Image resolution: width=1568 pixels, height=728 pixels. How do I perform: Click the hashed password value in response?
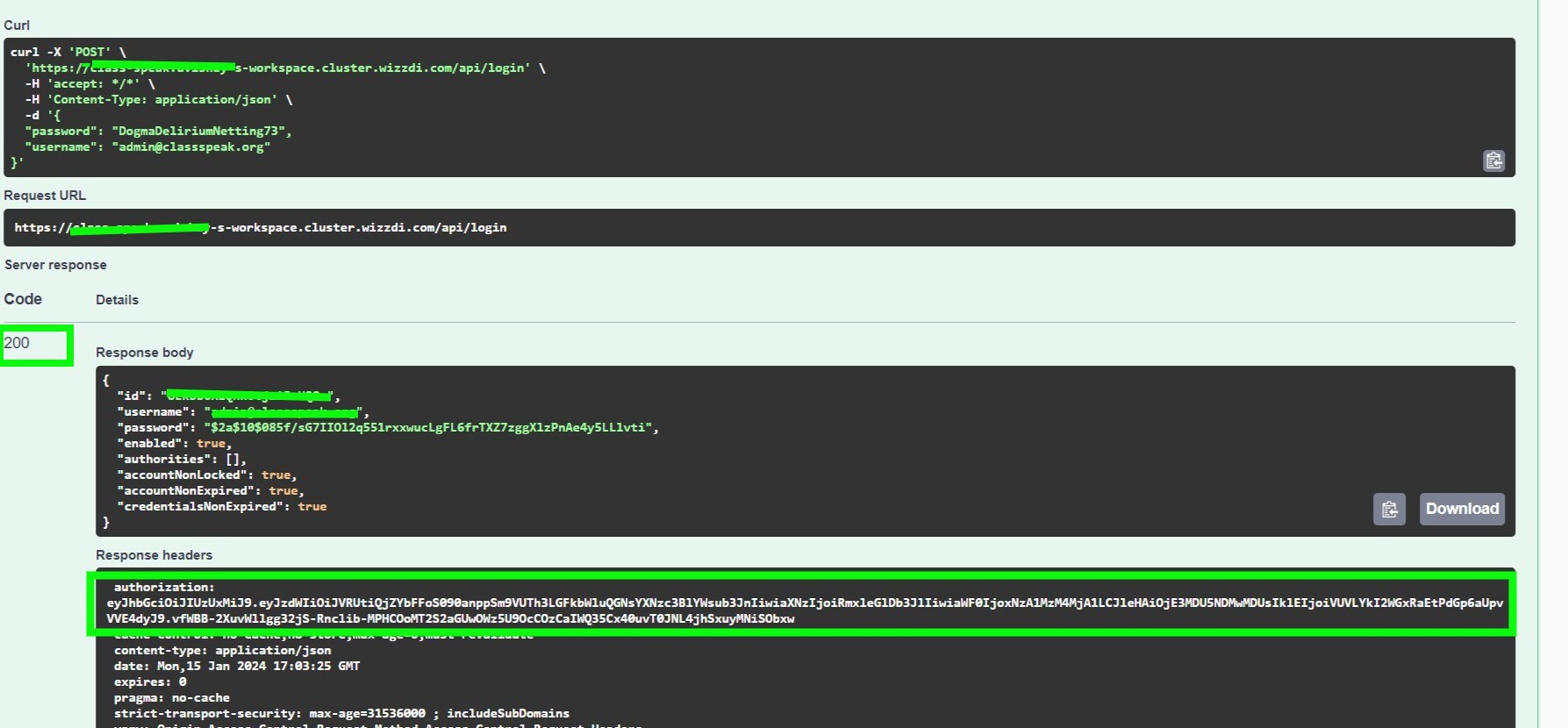(428, 427)
